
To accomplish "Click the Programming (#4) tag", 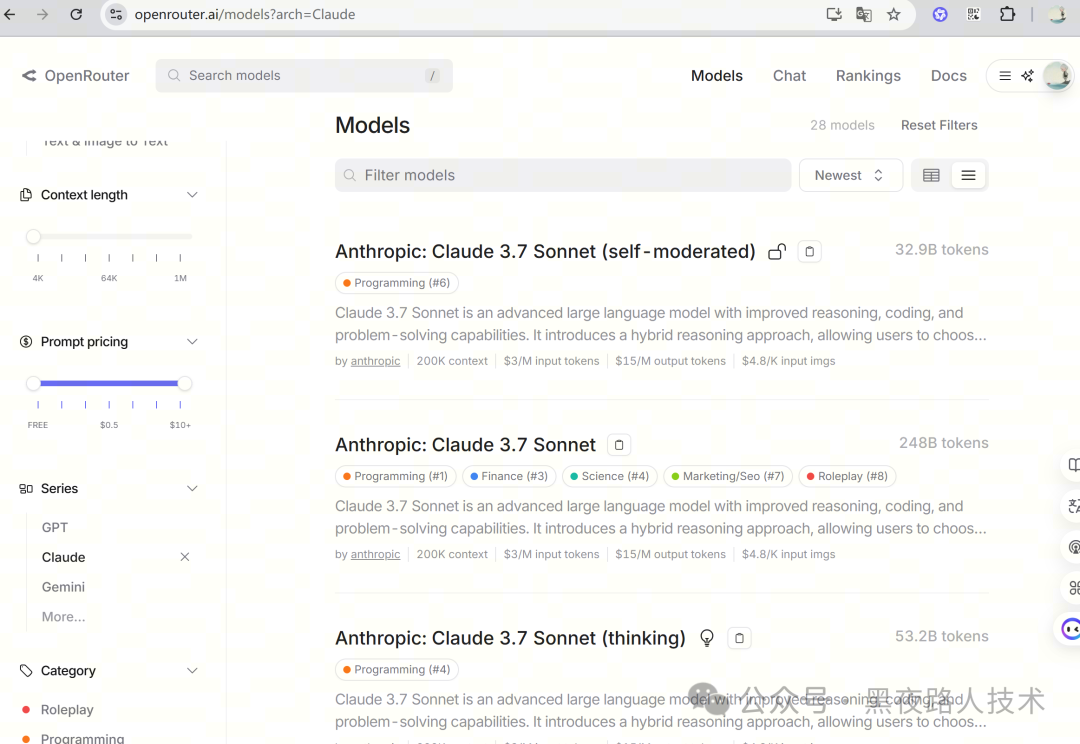I will click(x=397, y=670).
